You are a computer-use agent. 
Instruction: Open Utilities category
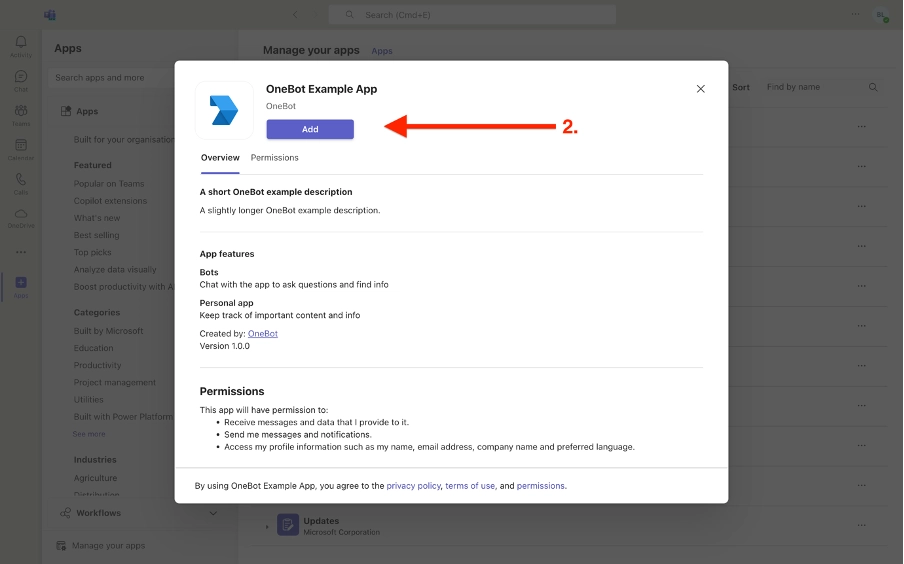tap(88, 400)
